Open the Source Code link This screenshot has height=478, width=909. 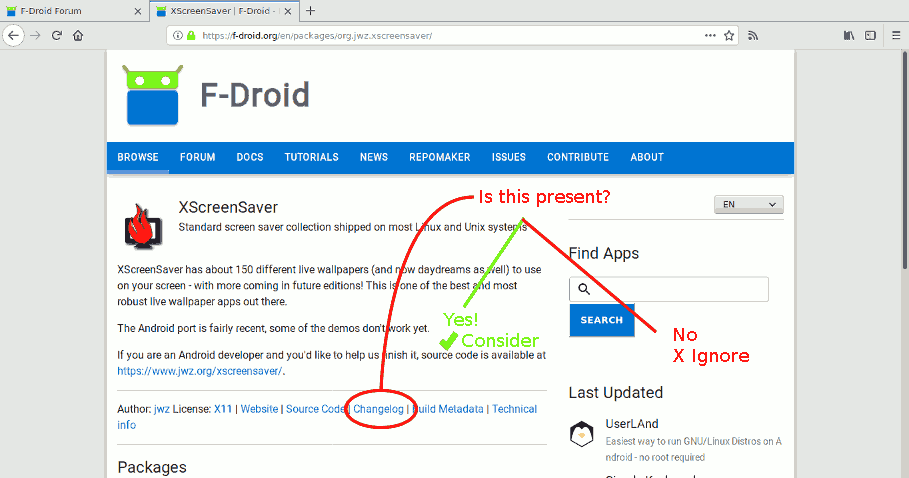click(315, 409)
